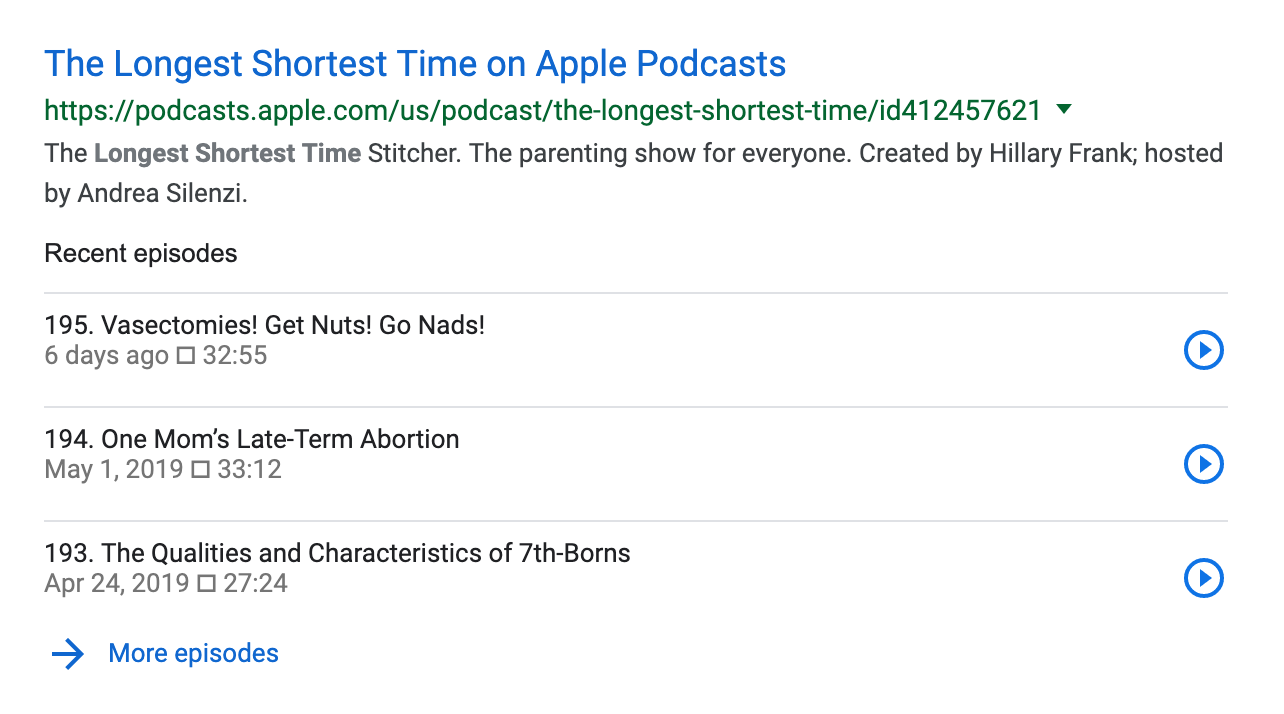Image resolution: width=1284 pixels, height=714 pixels.
Task: Open The Longest Shortest Time on Apple Podcasts link
Action: coord(415,64)
